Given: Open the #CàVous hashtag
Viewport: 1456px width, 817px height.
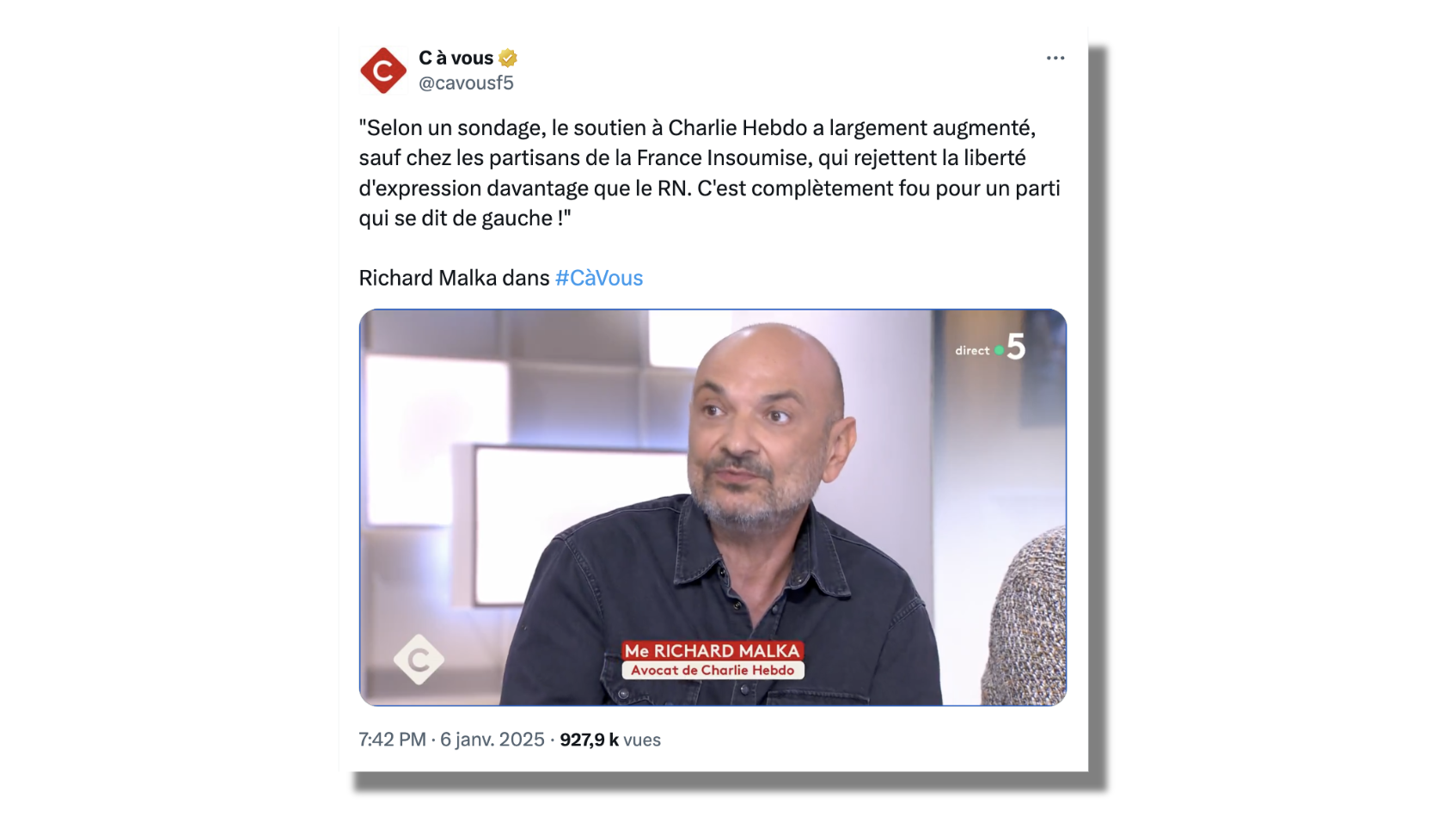Looking at the screenshot, I should point(599,278).
